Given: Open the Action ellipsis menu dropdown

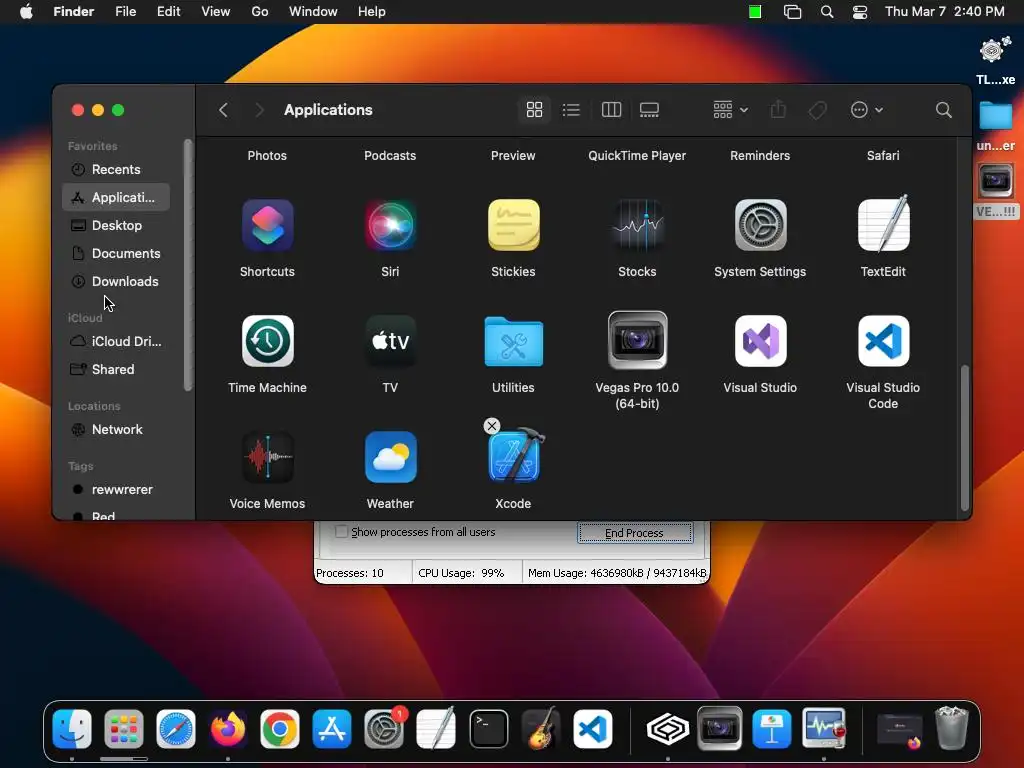Looking at the screenshot, I should [x=867, y=110].
